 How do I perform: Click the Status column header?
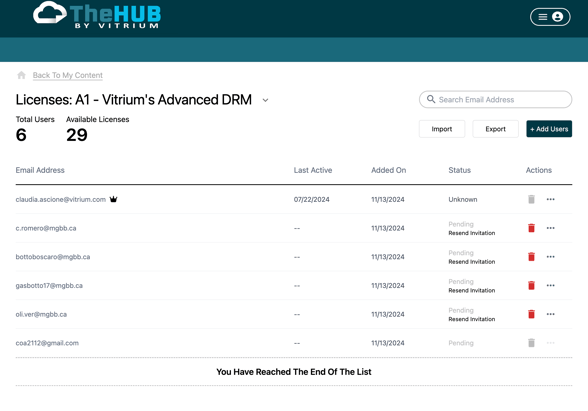[459, 170]
